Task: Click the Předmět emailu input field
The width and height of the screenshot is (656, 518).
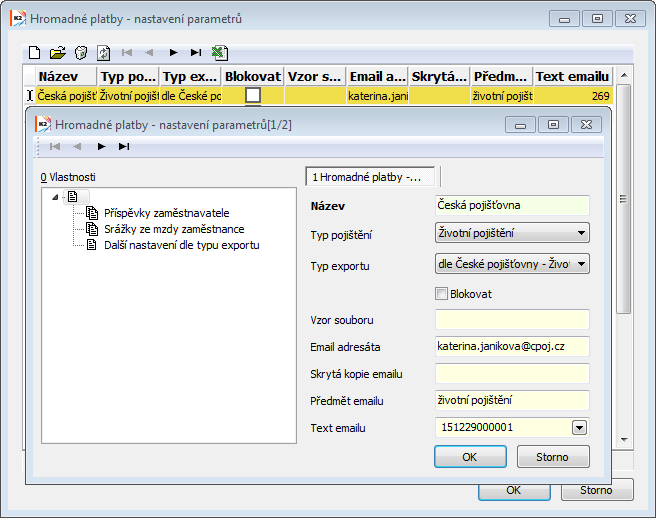Action: (x=512, y=400)
